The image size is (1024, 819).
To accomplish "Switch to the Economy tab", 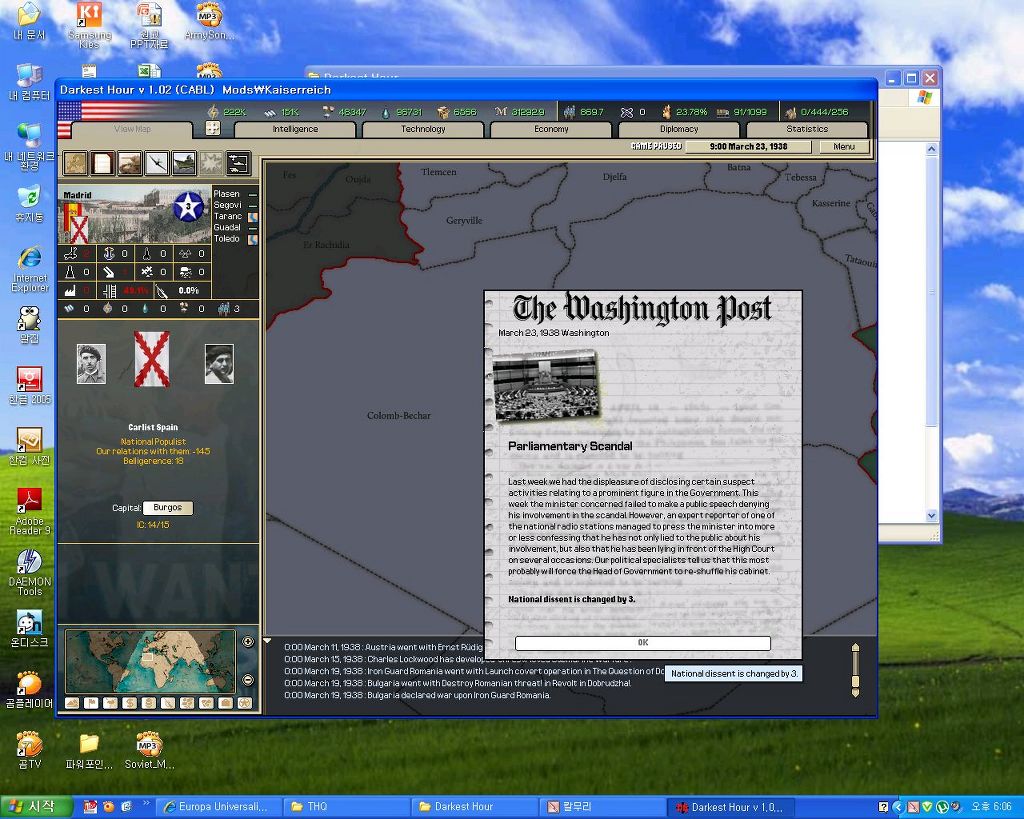I will pos(551,129).
